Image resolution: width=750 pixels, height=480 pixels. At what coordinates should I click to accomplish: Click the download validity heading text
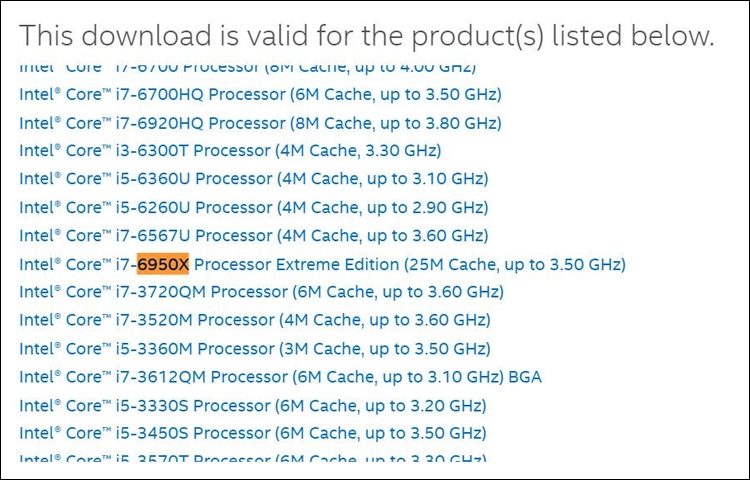click(366, 36)
